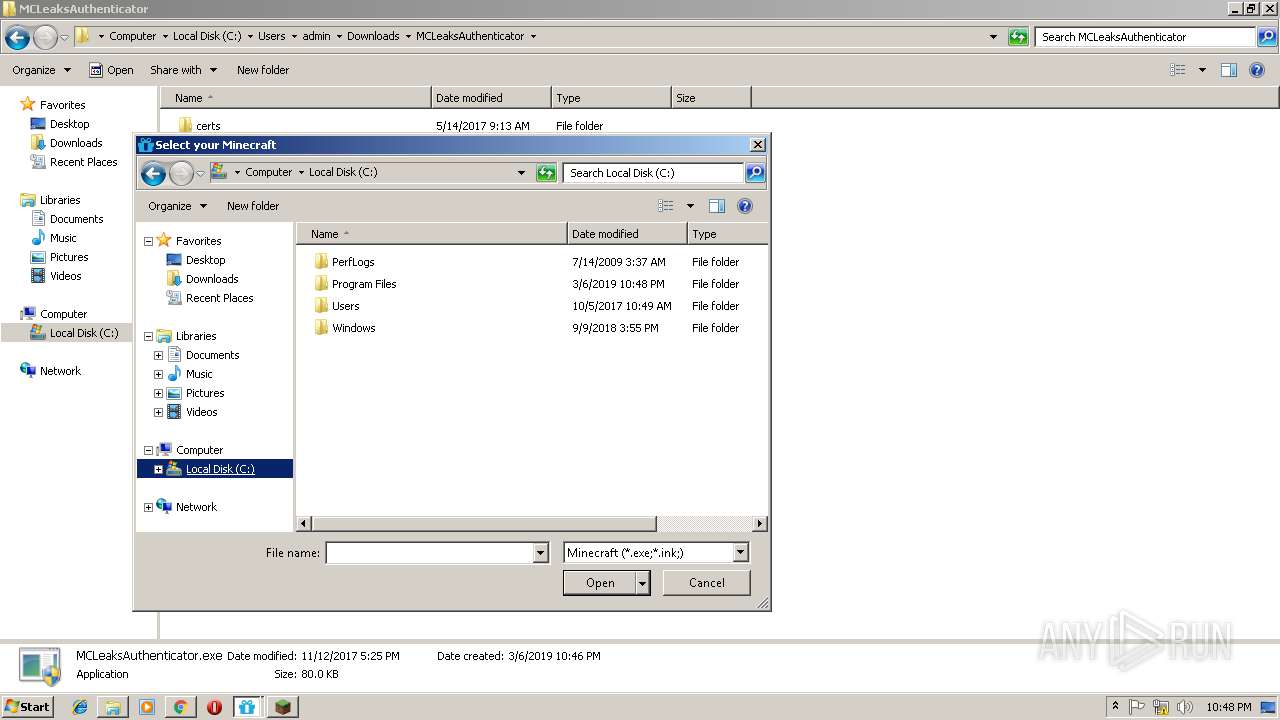Click the Search MCLeaksAuthenticator box
This screenshot has width=1280, height=720.
coord(1145,37)
